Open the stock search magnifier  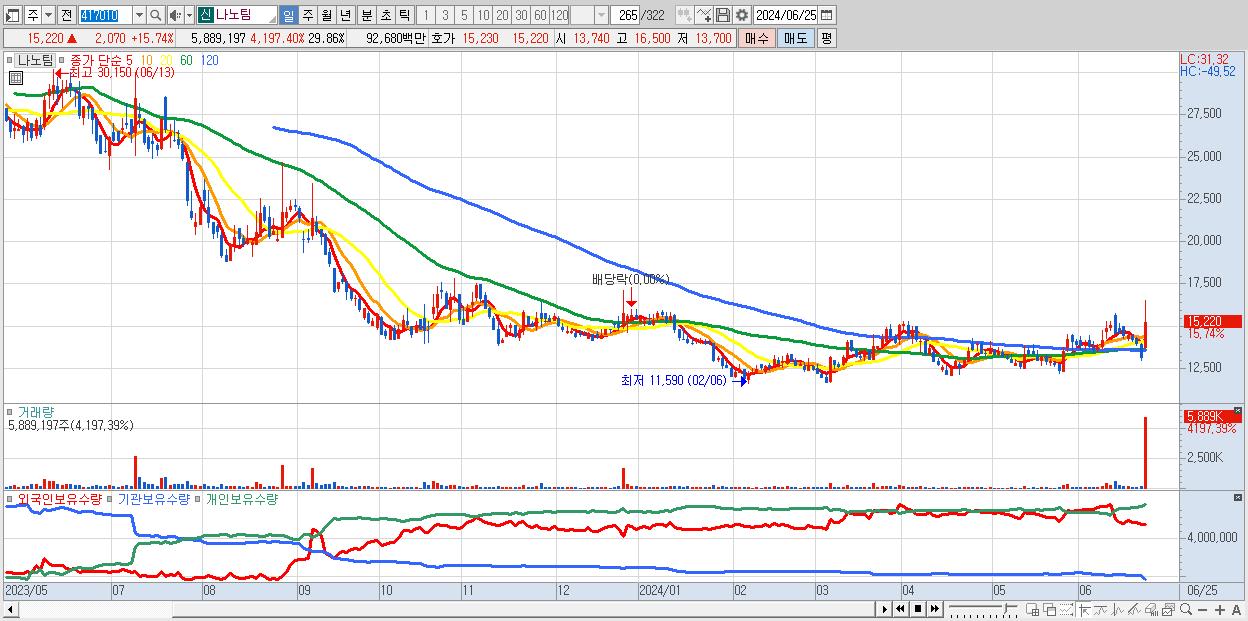tap(155, 15)
